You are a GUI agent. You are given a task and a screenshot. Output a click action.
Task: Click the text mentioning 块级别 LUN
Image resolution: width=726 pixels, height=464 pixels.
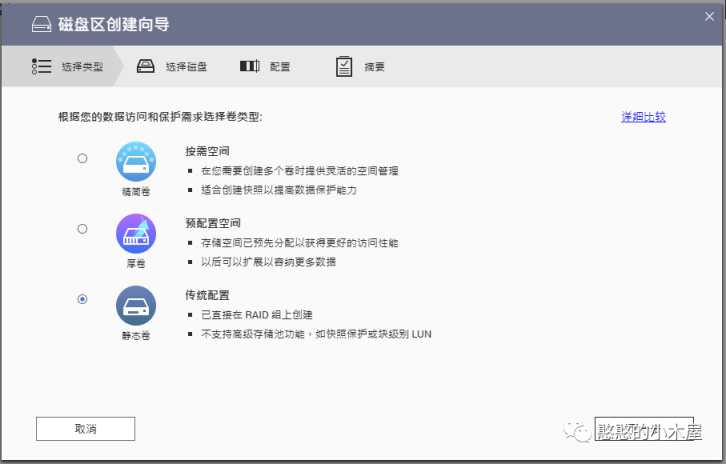pos(316,334)
